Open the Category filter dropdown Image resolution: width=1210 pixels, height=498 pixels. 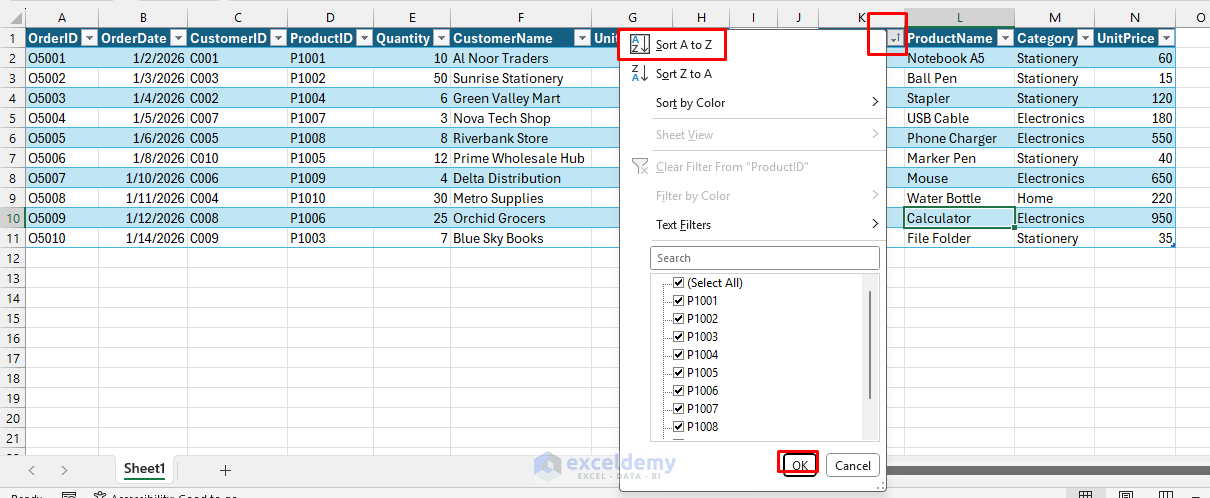tap(1084, 38)
